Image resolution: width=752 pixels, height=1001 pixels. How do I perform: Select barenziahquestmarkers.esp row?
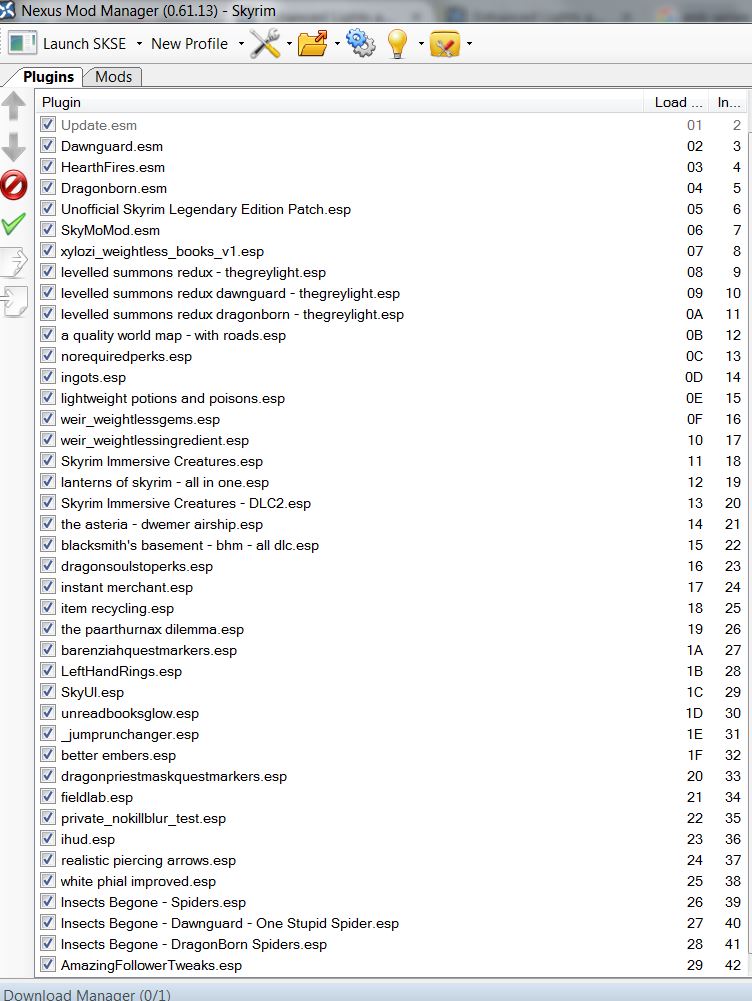click(391, 650)
